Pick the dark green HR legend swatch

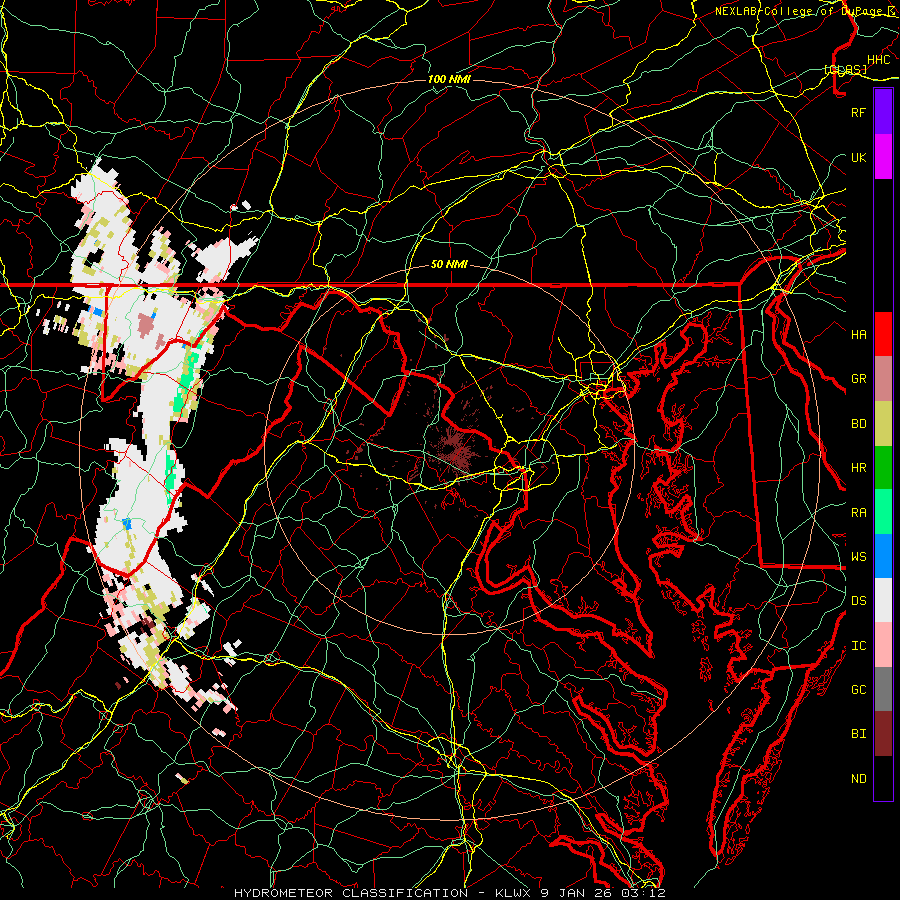coord(883,468)
